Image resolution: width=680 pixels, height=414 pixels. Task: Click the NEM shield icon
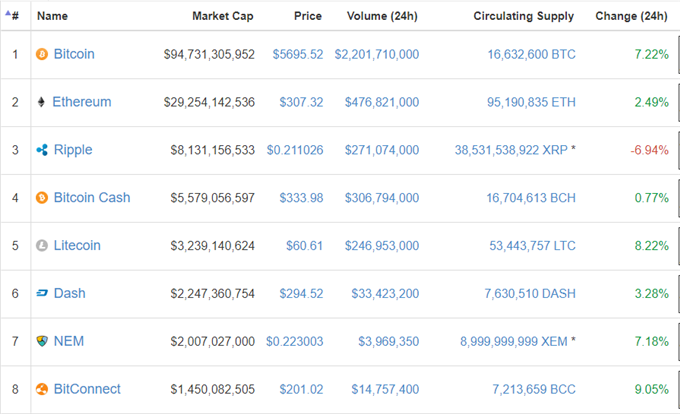(x=42, y=341)
